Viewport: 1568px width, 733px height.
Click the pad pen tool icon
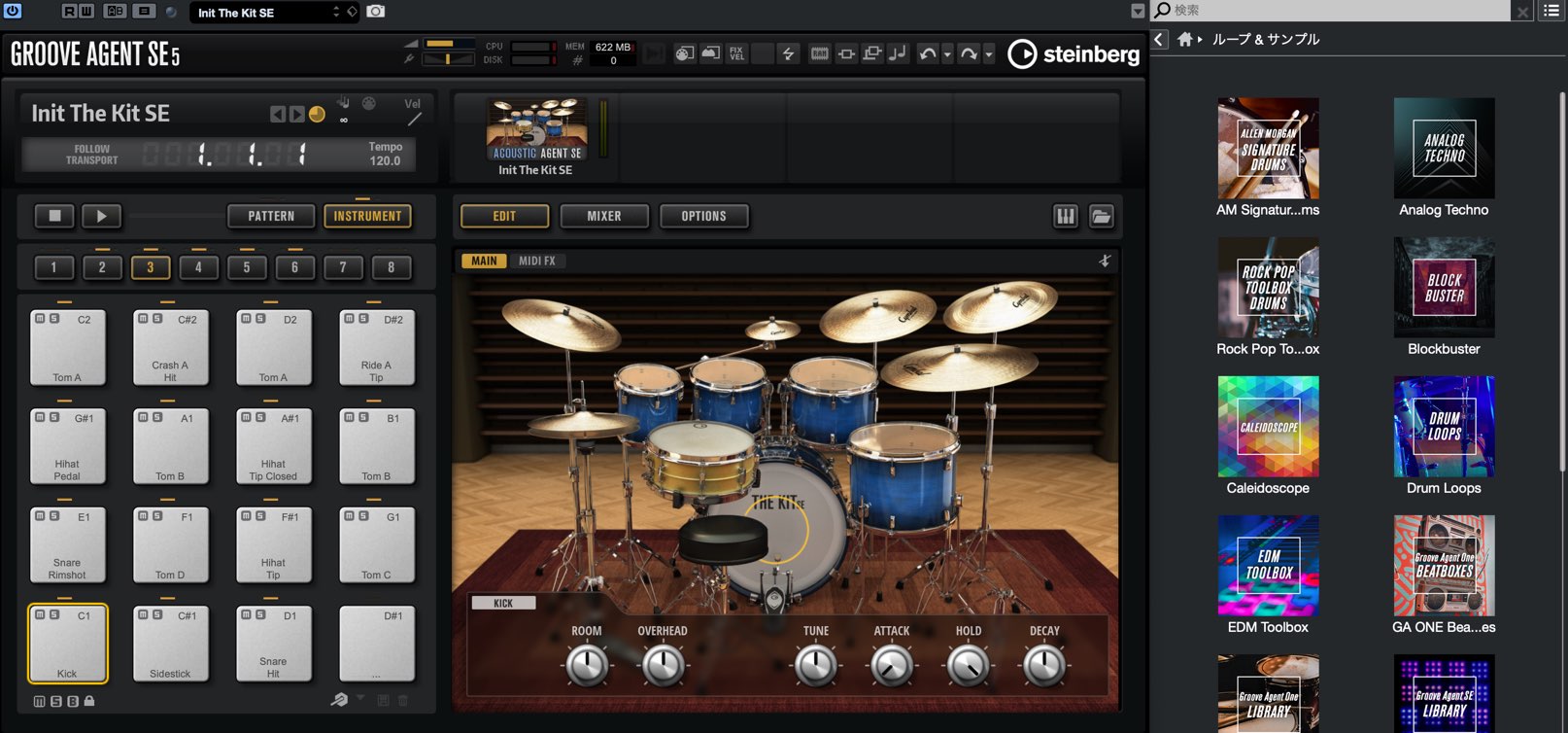[x=339, y=699]
